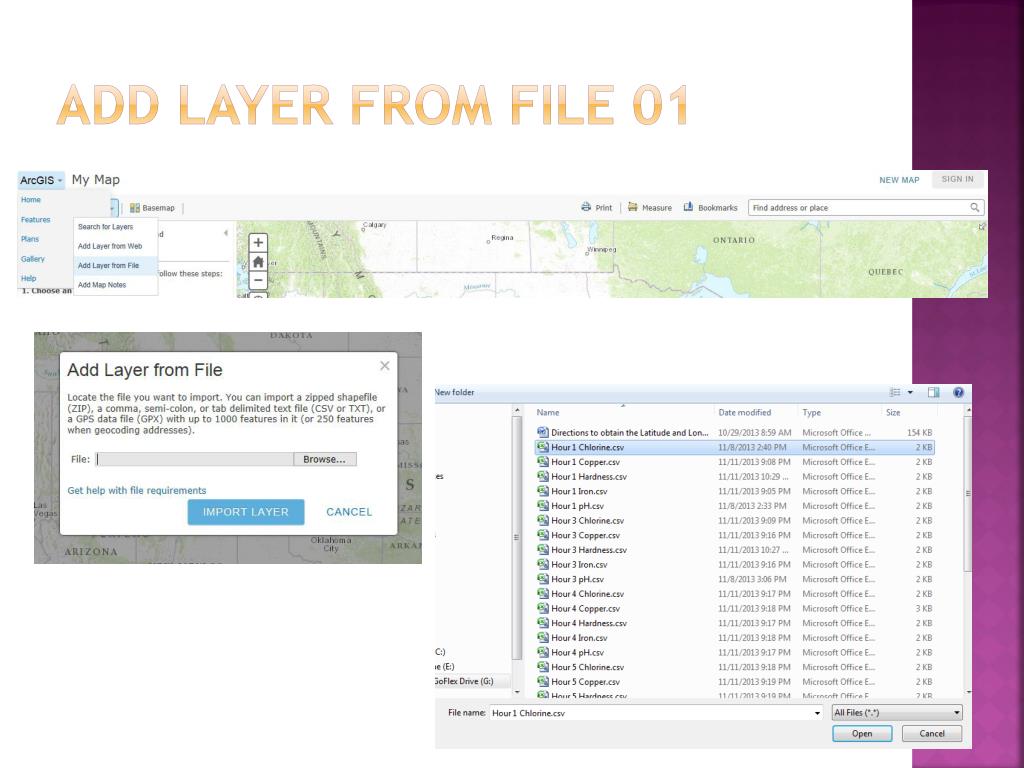The image size is (1024, 768).
Task: Click the NEW MAP link
Action: pos(899,180)
